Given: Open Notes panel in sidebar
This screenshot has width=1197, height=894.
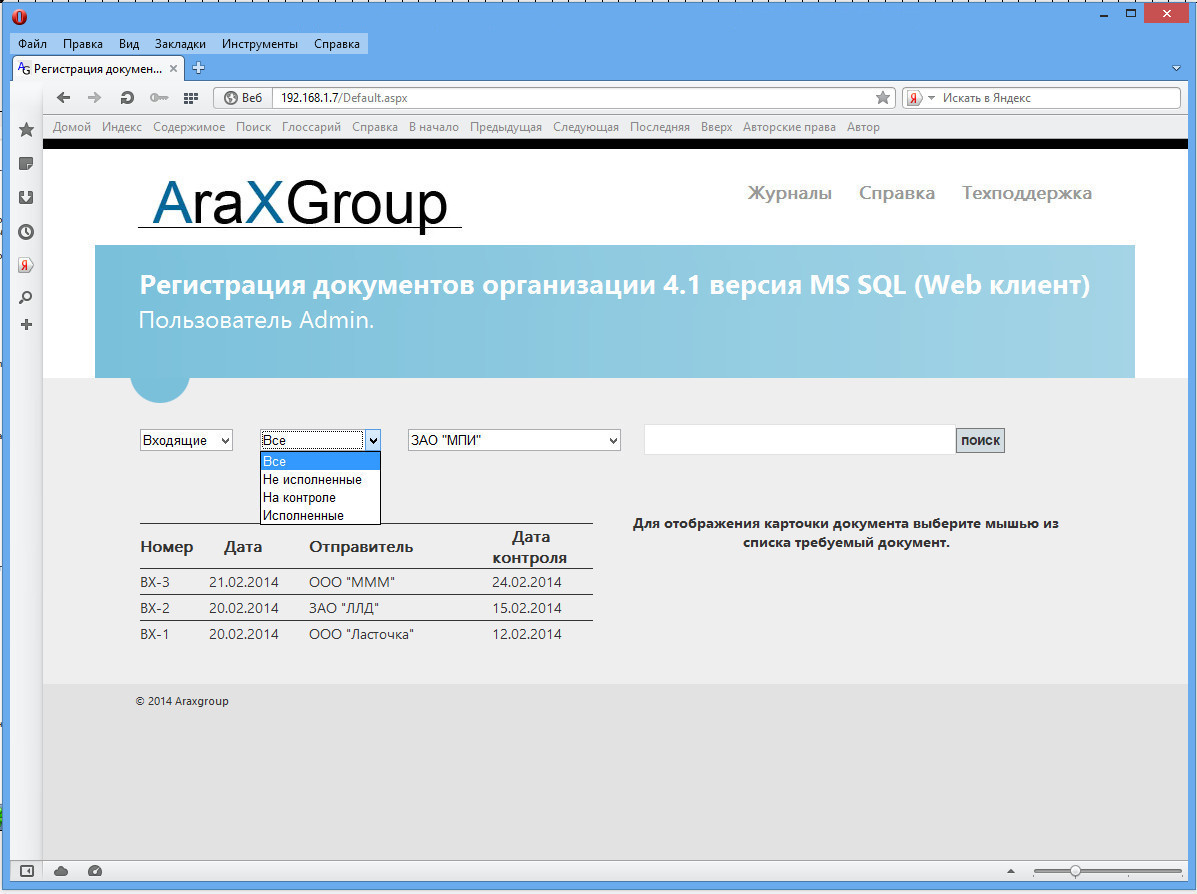Looking at the screenshot, I should [26, 164].
